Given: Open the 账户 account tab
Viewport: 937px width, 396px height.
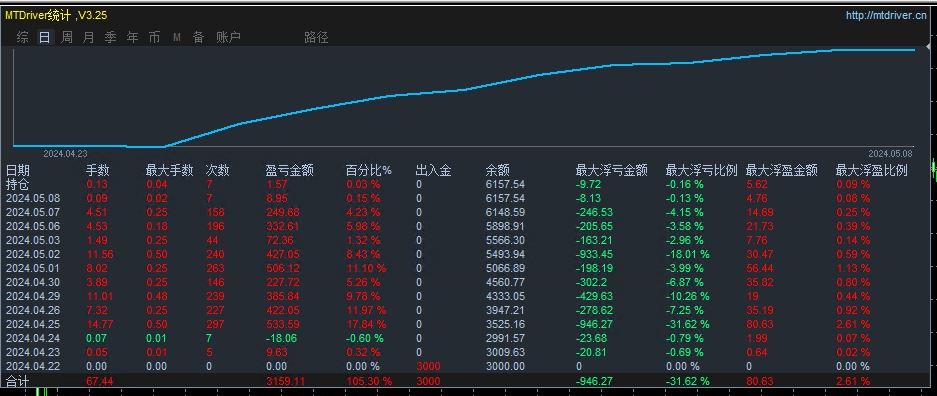Looking at the screenshot, I should [228, 38].
